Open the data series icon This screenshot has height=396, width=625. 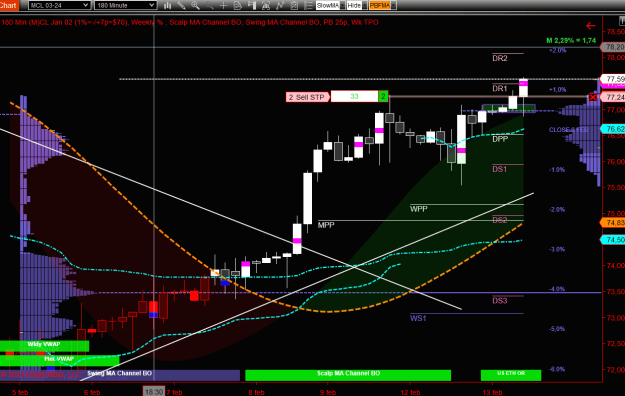coord(266,5)
